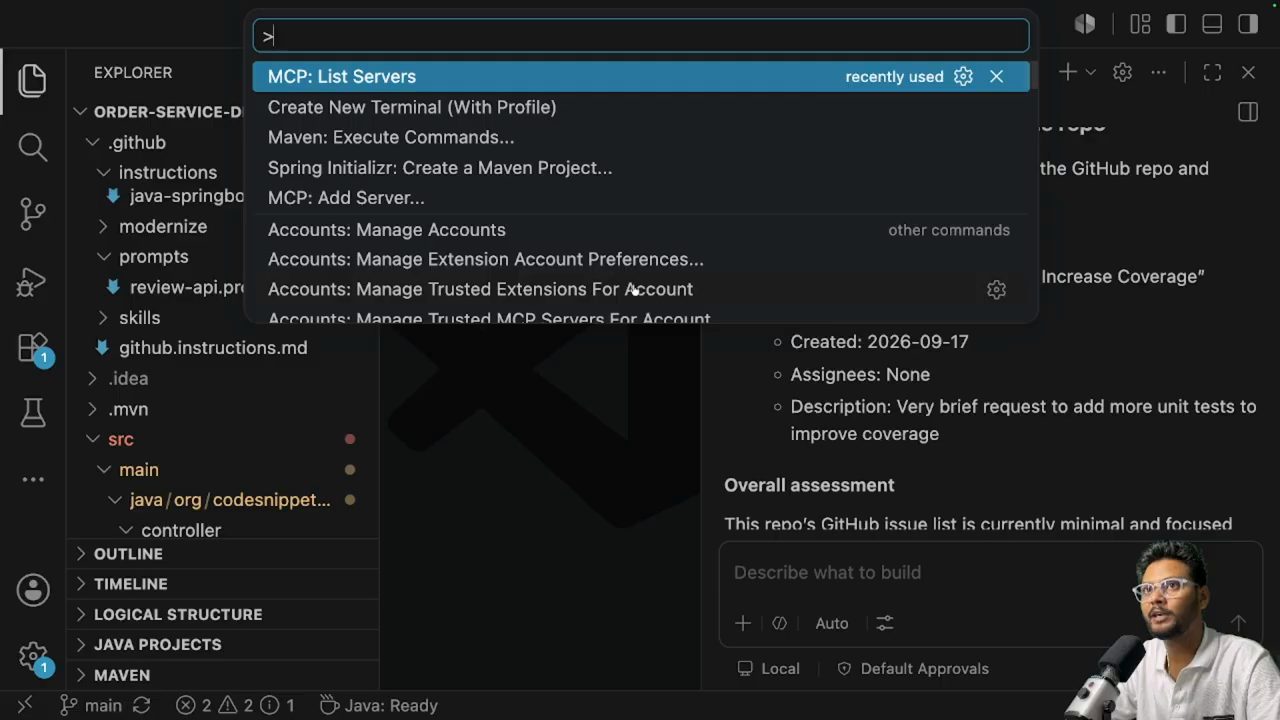The height and width of the screenshot is (720, 1280).
Task: Start a new chat with plus icon
Action: point(1068,72)
